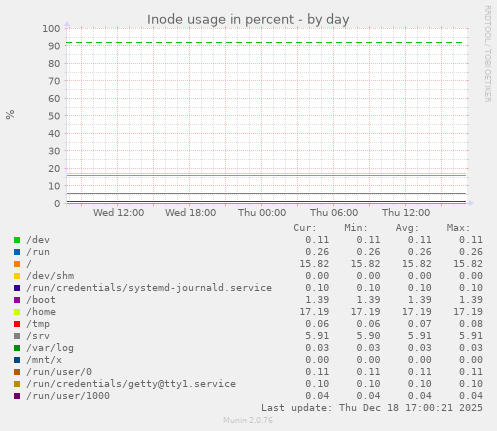Click the purple /boot line in the graph
497x431 pixels.
pos(266,201)
